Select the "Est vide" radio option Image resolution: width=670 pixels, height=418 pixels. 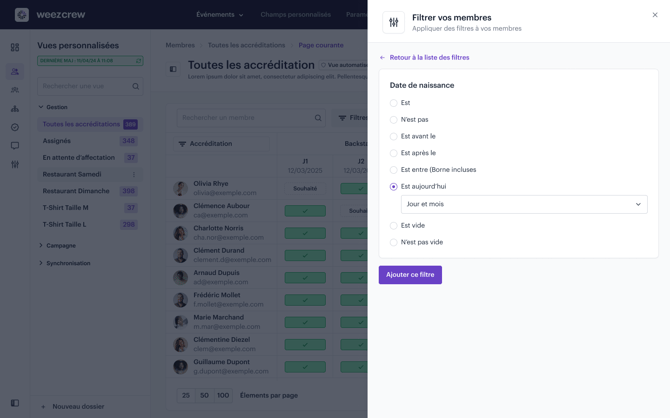click(394, 226)
